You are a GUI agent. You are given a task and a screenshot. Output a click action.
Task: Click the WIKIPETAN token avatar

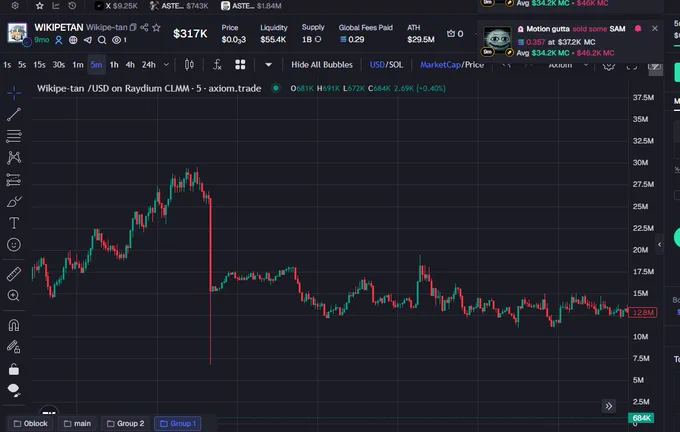tap(17, 33)
